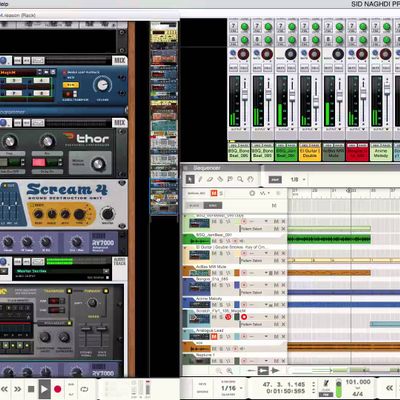The height and width of the screenshot is (400, 400).
Task: Select the Magnify tool in Sequencer toolbar
Action: pos(240,179)
